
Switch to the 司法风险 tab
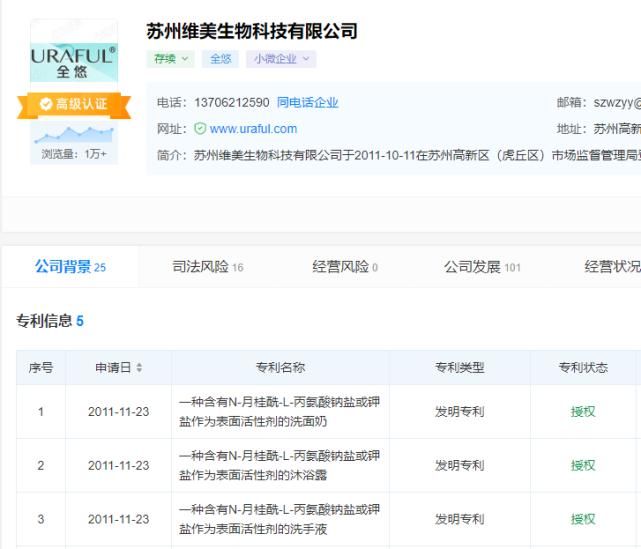pyautogui.click(x=208, y=267)
